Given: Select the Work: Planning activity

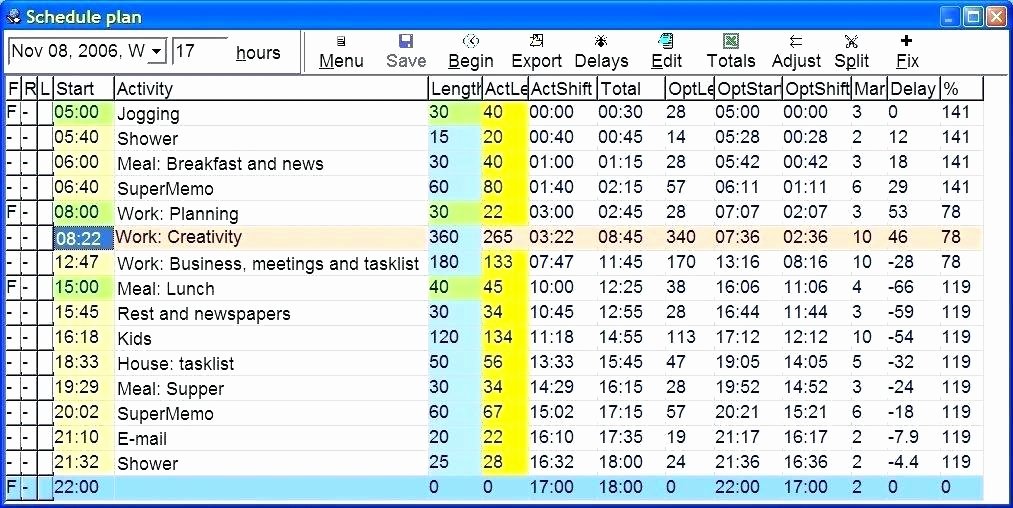Looking at the screenshot, I should pos(271,213).
